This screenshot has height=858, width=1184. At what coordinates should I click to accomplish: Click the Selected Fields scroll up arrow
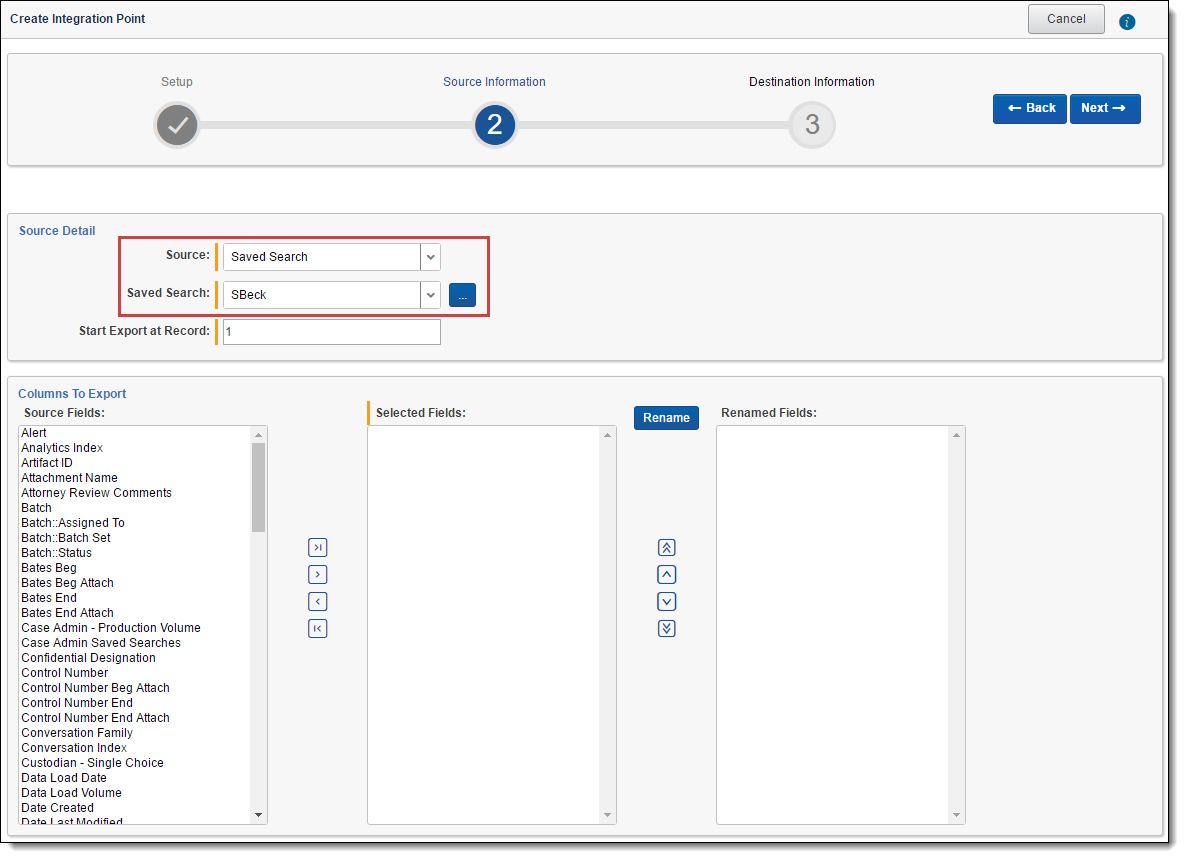click(607, 435)
